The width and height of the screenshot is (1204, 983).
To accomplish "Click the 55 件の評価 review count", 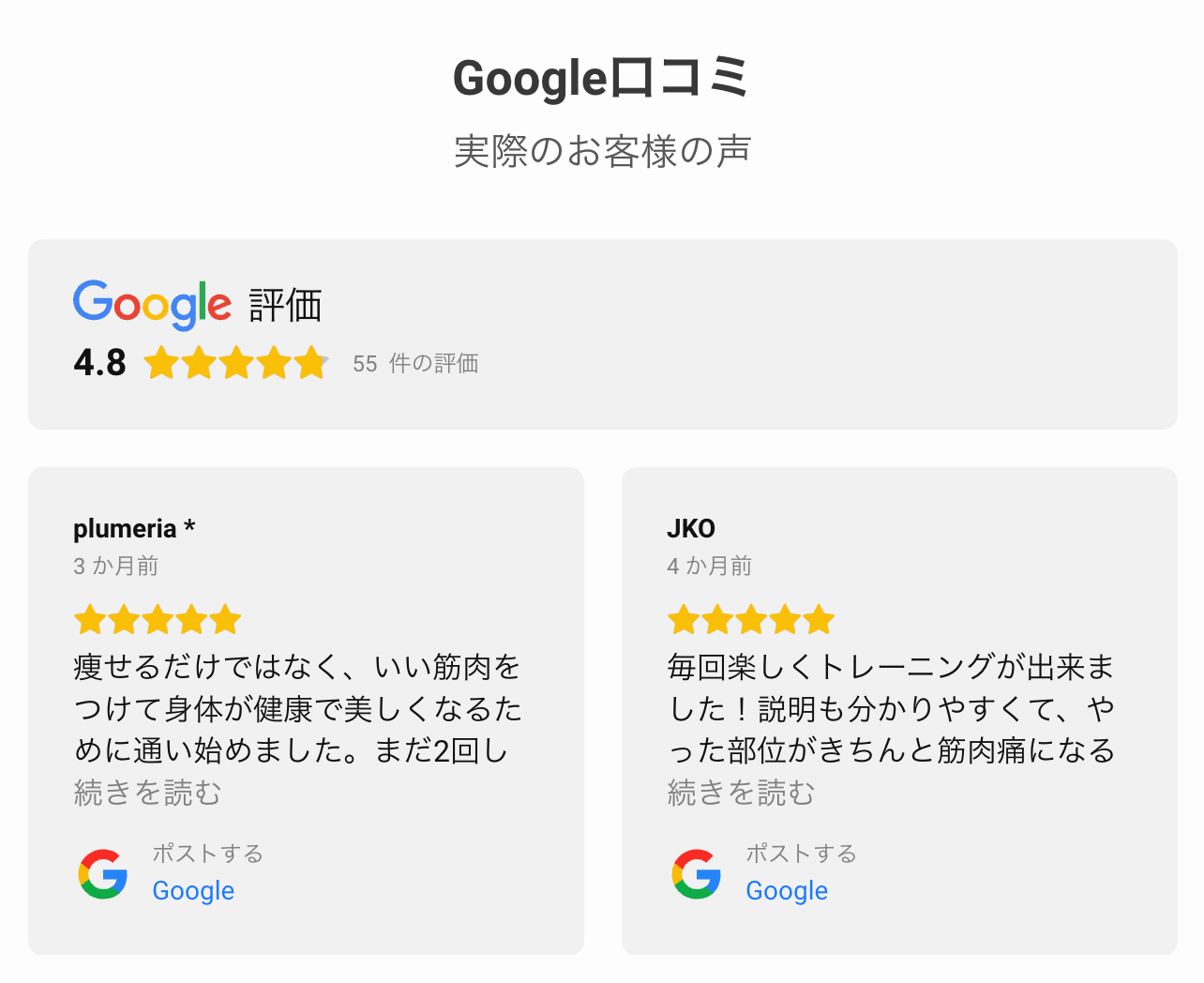I will coord(415,363).
